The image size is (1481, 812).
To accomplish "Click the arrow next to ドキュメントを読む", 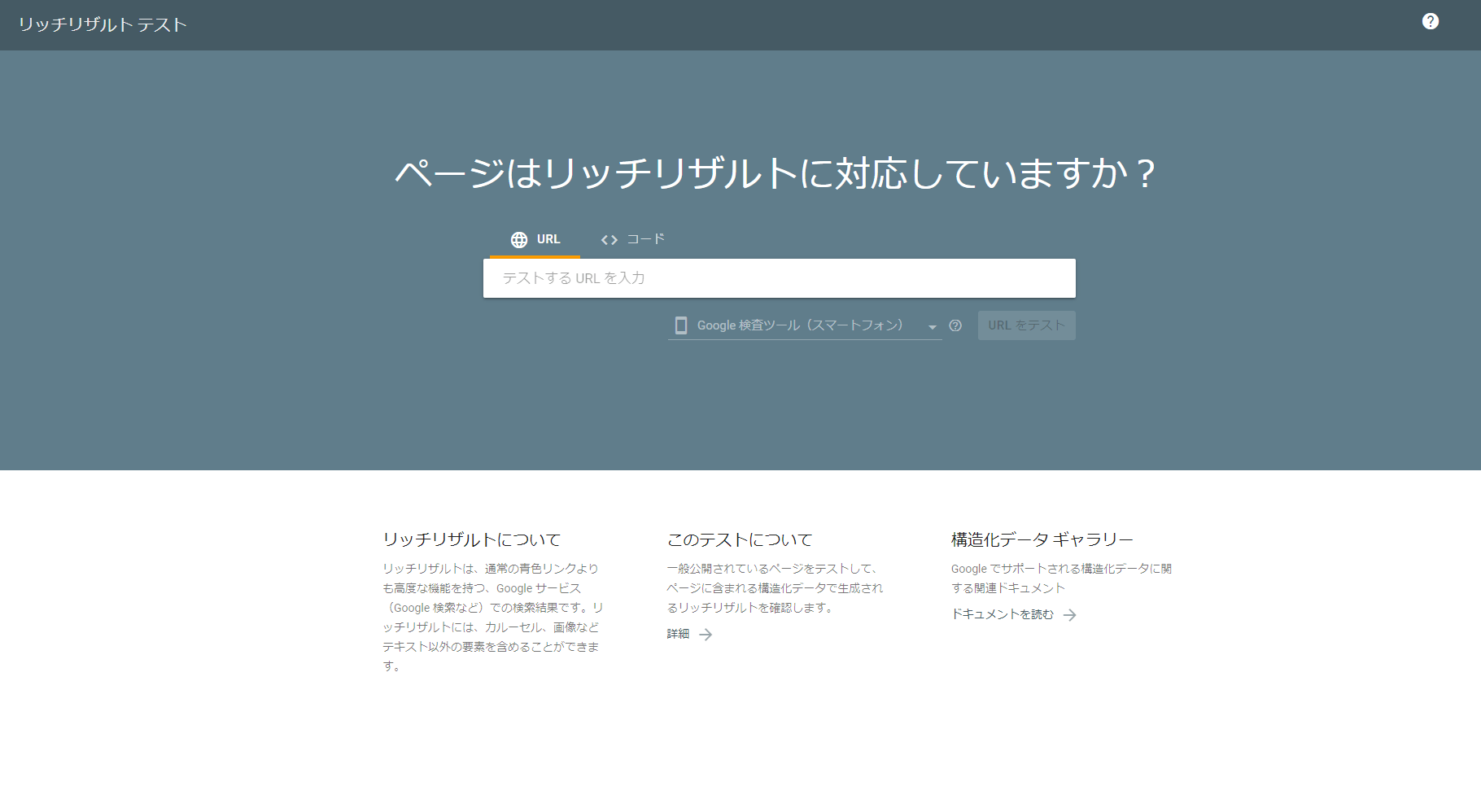I will pyautogui.click(x=1070, y=615).
